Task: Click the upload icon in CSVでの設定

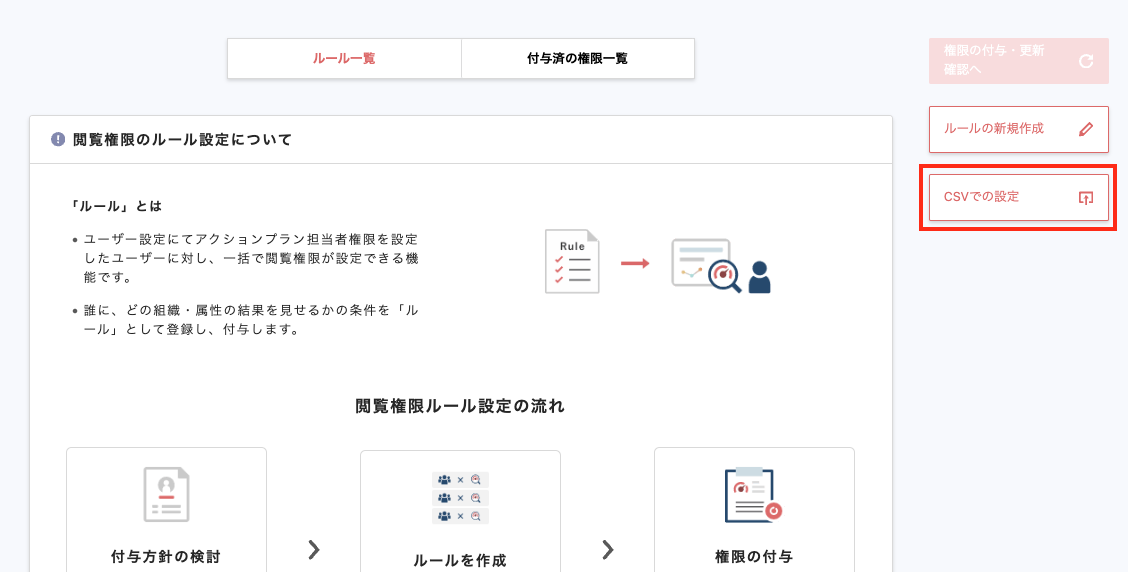Action: (1086, 198)
